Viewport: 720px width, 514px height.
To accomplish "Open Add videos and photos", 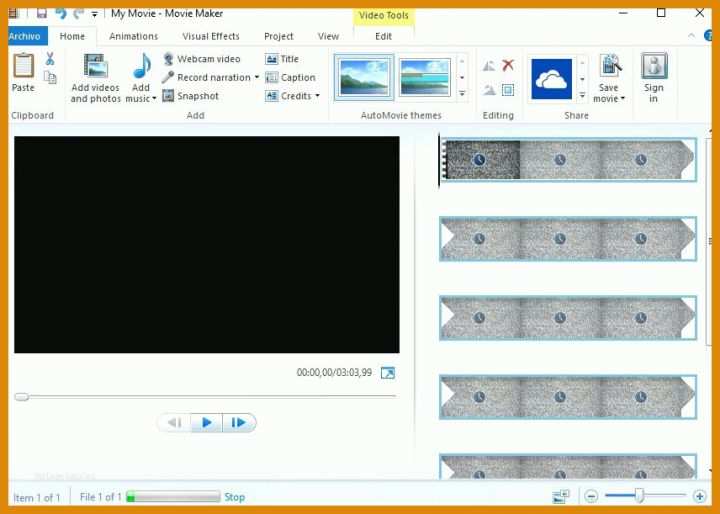I will [x=96, y=79].
